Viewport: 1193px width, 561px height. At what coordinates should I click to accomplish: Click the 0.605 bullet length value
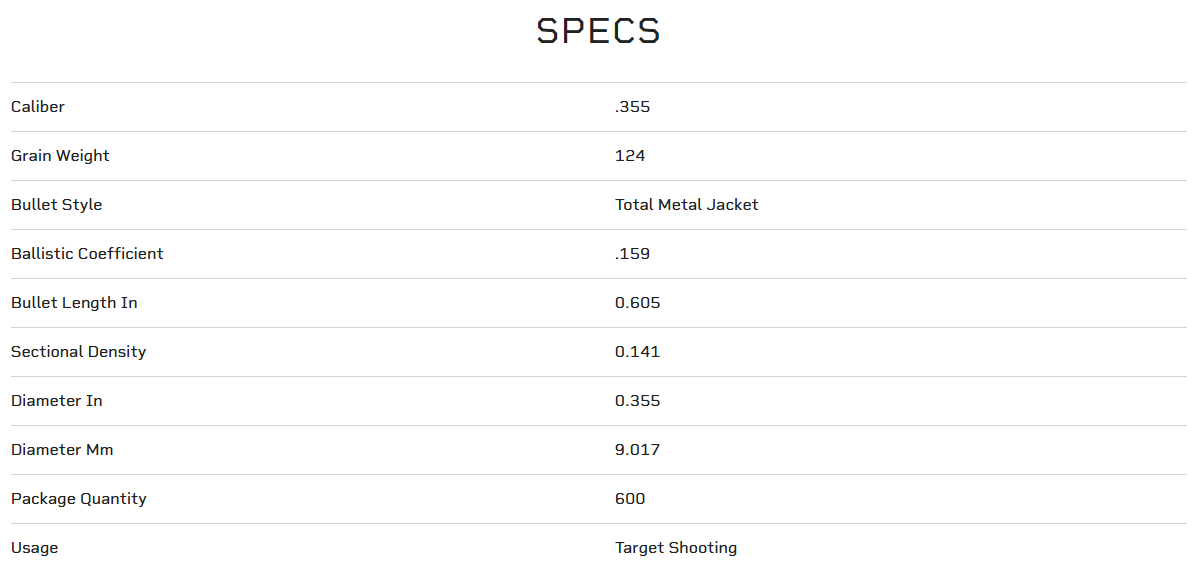point(637,303)
